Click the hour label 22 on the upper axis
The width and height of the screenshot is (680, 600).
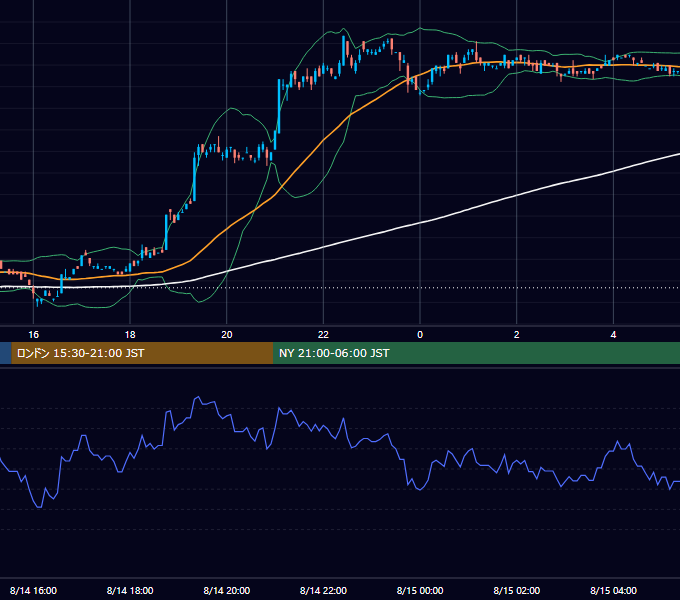[324, 335]
